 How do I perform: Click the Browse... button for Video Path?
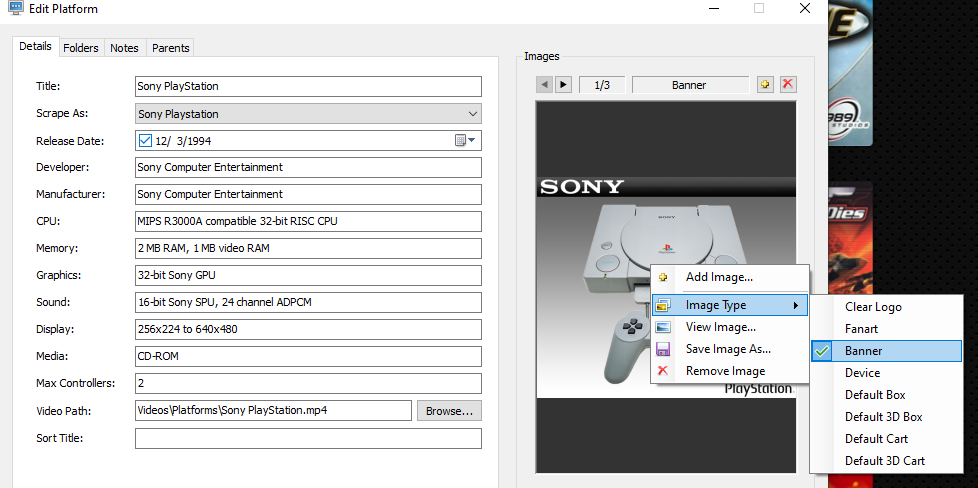449,411
